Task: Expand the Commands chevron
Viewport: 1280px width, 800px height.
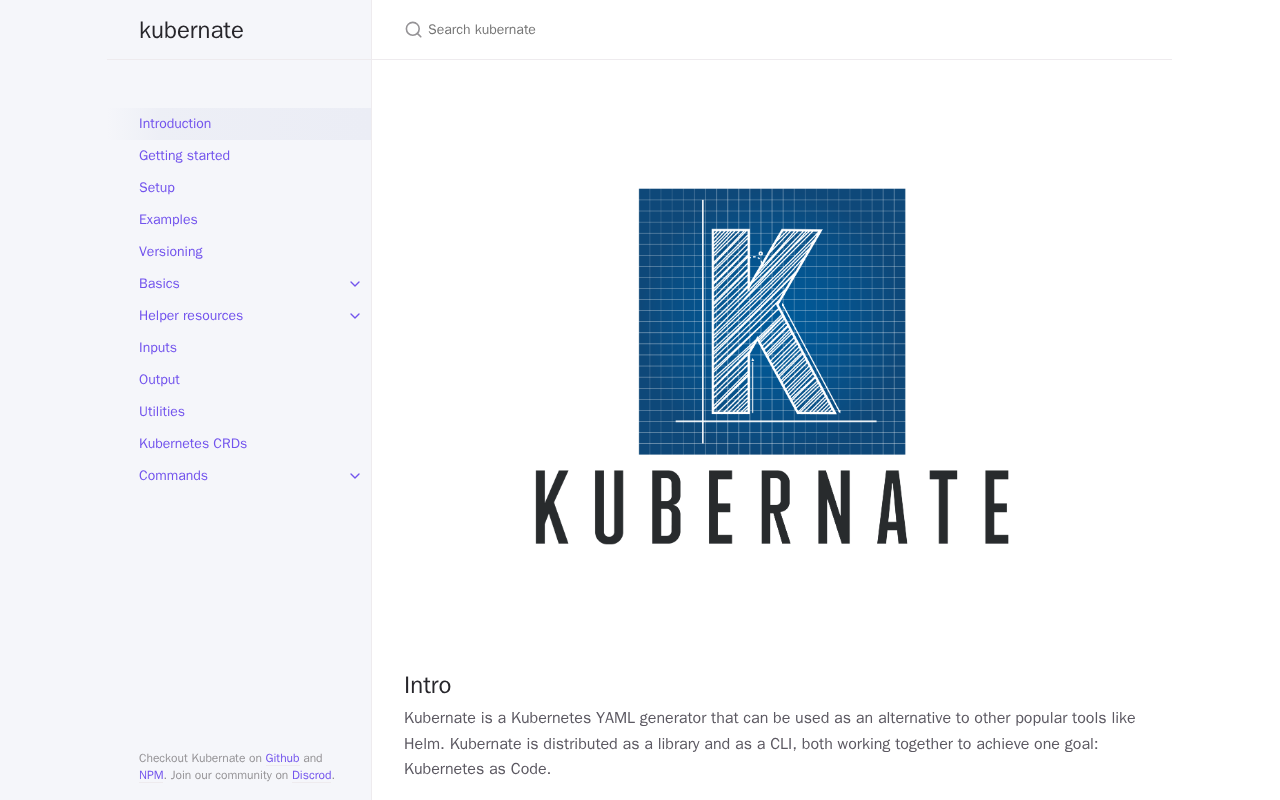Action: 355,476
